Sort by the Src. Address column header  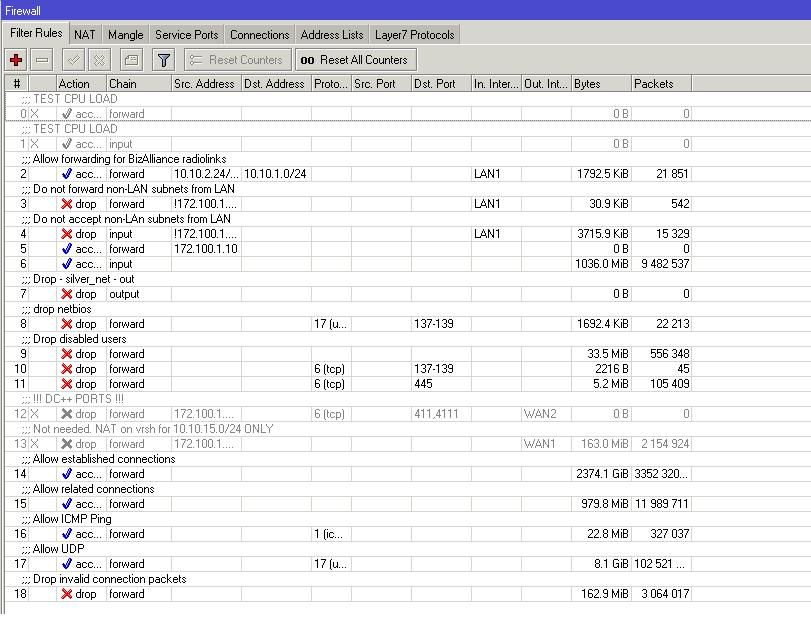pyautogui.click(x=206, y=84)
